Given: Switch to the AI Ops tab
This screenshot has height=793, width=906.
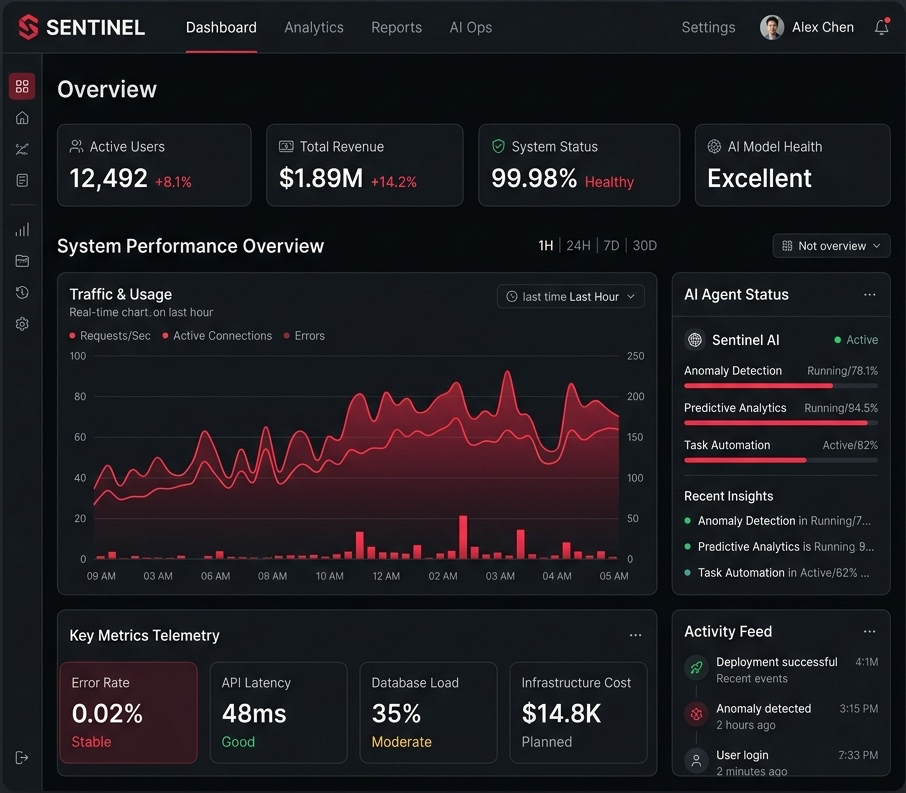Looking at the screenshot, I should (x=471, y=27).
